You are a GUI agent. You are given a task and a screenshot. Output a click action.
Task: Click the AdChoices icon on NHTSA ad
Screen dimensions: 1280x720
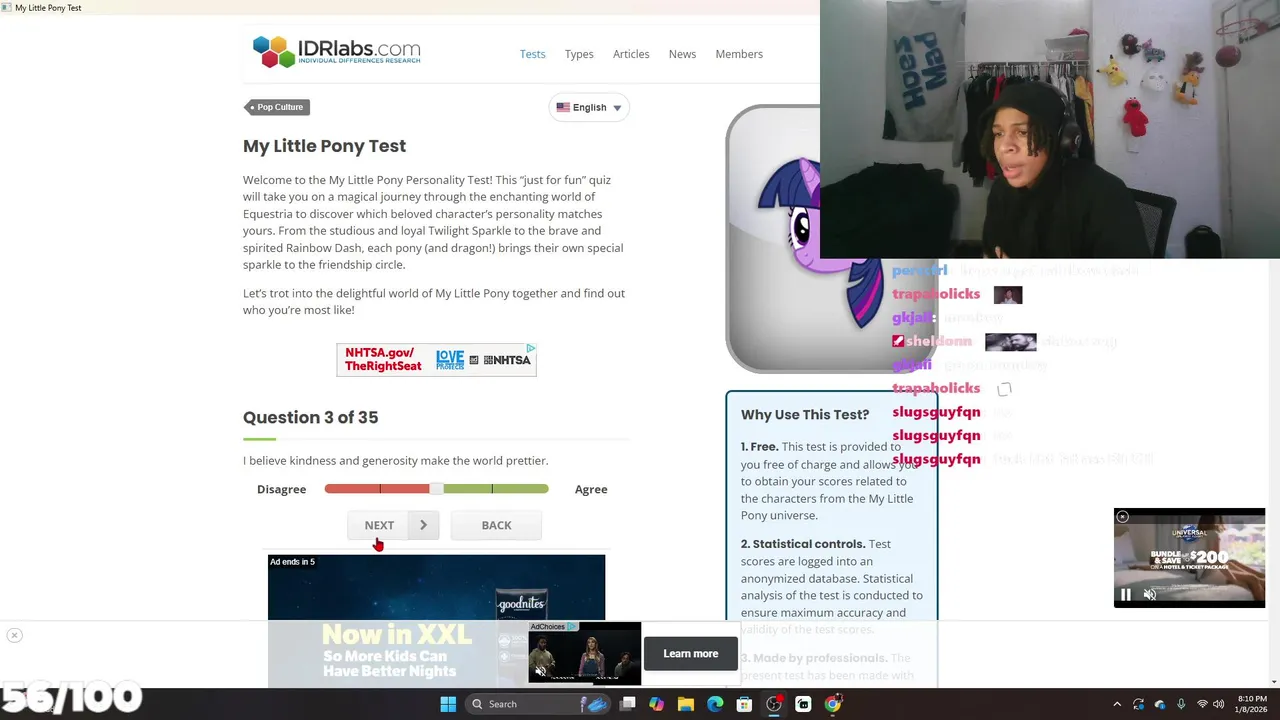[x=530, y=349]
